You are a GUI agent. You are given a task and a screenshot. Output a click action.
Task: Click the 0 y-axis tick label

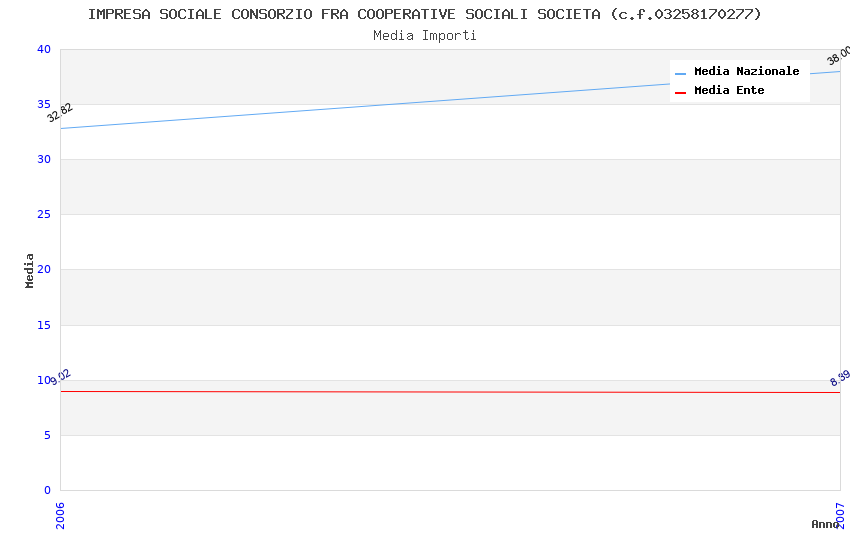click(48, 490)
